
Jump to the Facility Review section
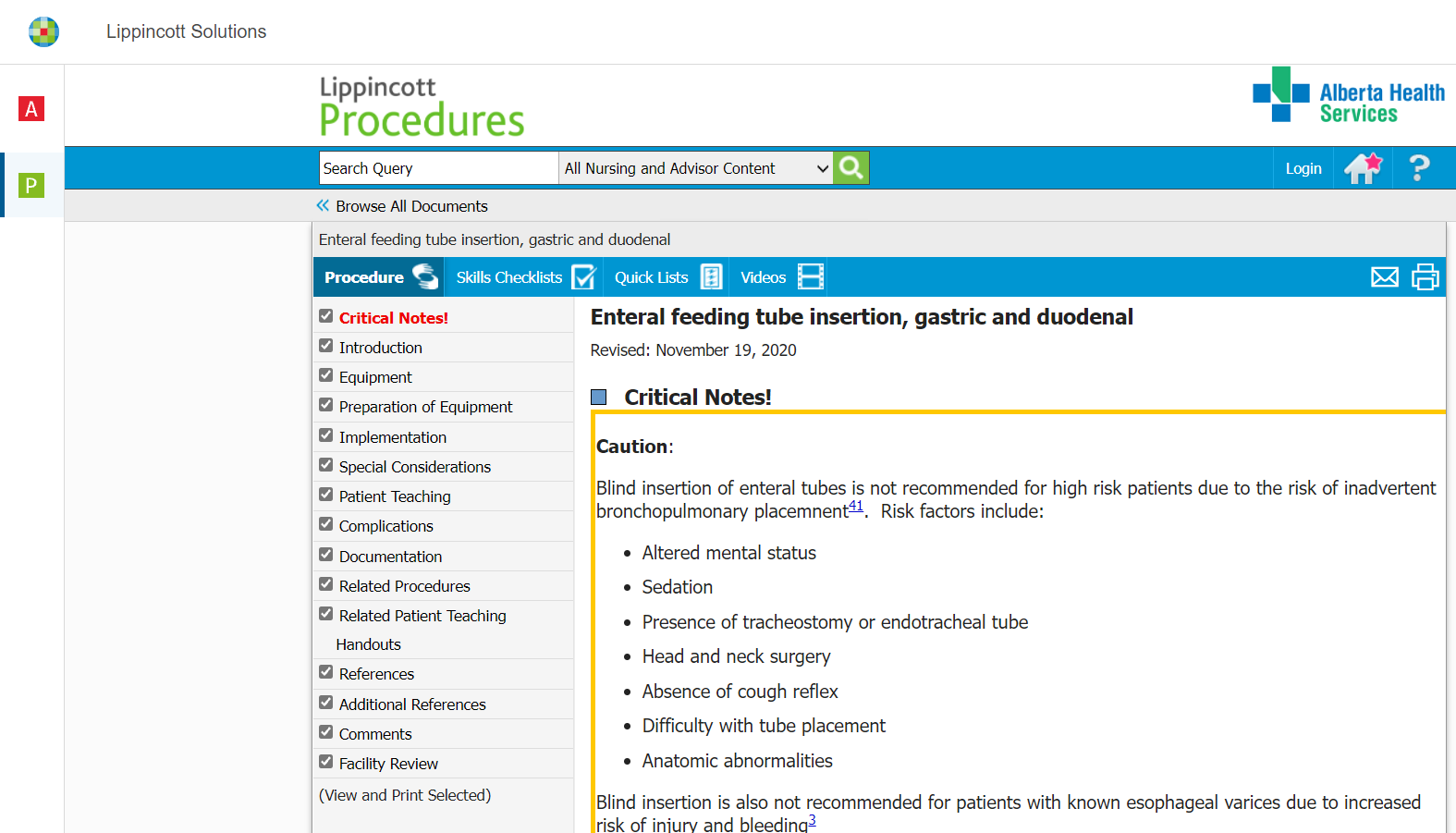point(388,764)
